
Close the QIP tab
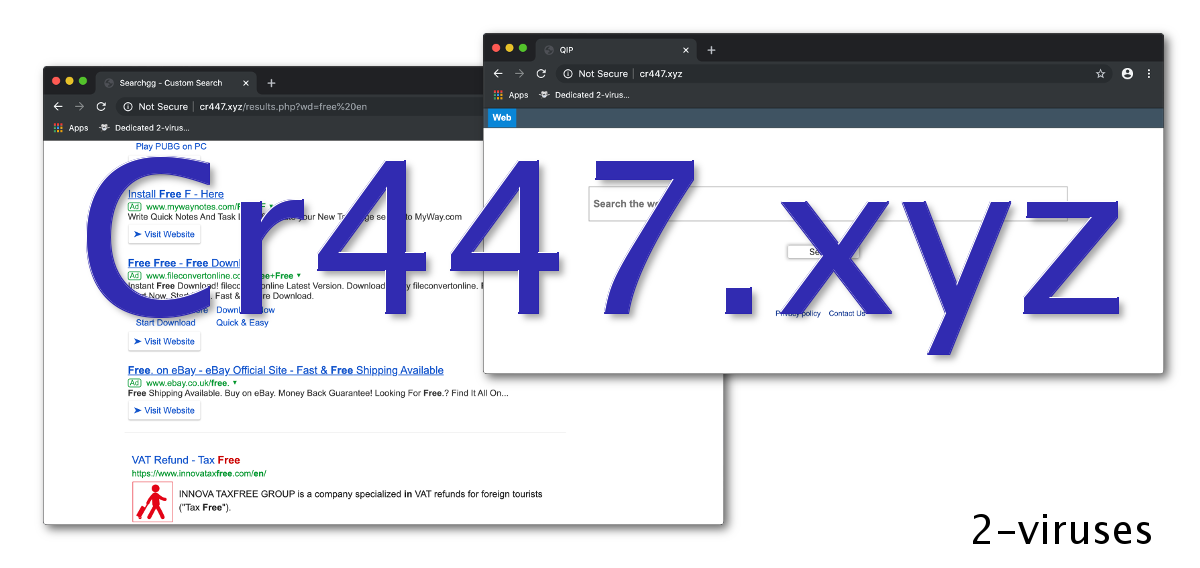pos(686,50)
